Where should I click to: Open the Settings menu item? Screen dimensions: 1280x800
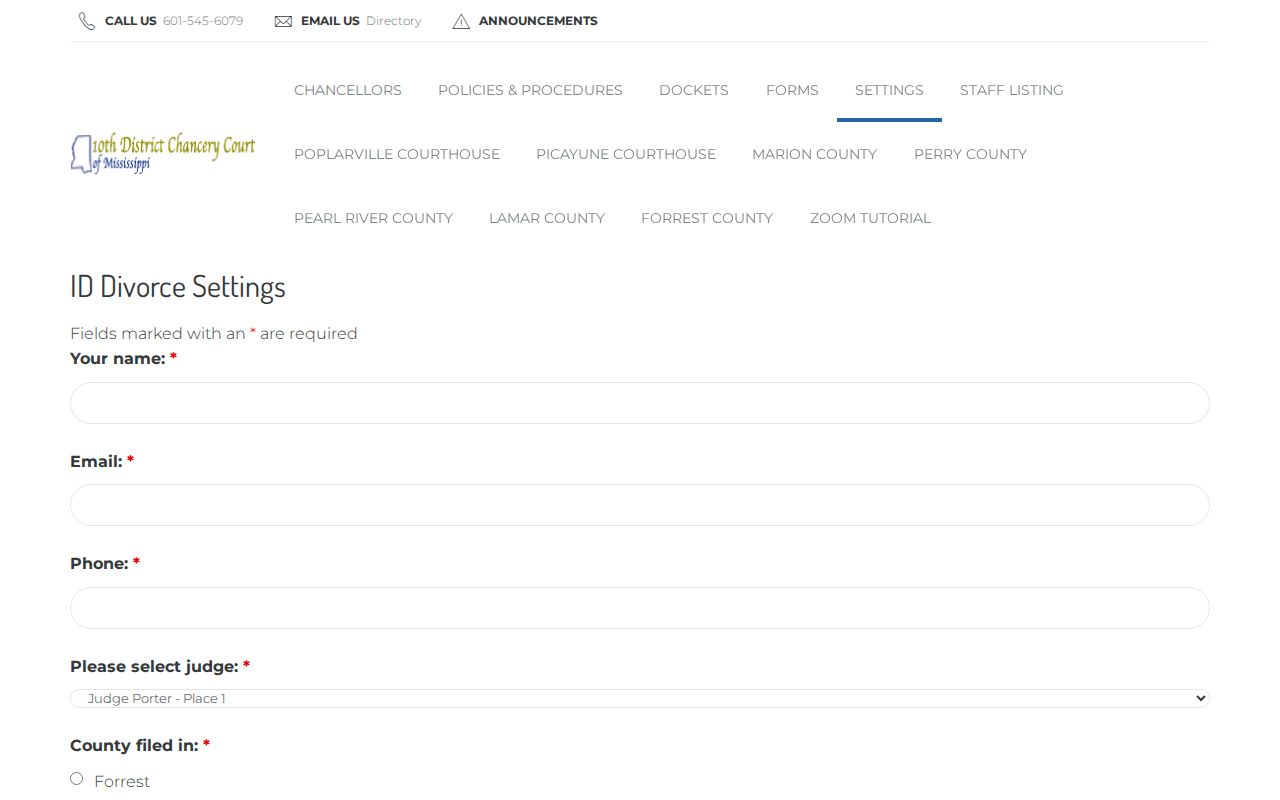click(889, 90)
